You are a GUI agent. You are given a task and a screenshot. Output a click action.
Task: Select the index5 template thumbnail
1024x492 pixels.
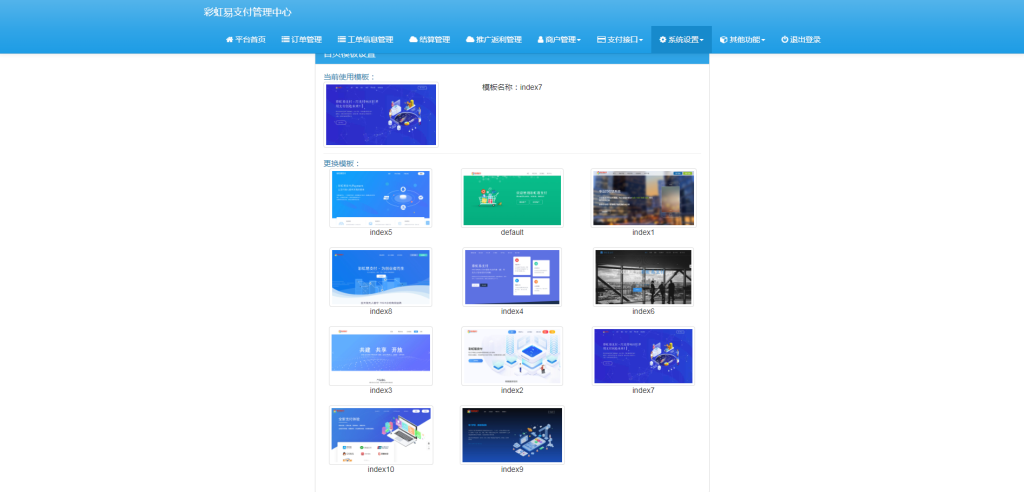pos(381,198)
